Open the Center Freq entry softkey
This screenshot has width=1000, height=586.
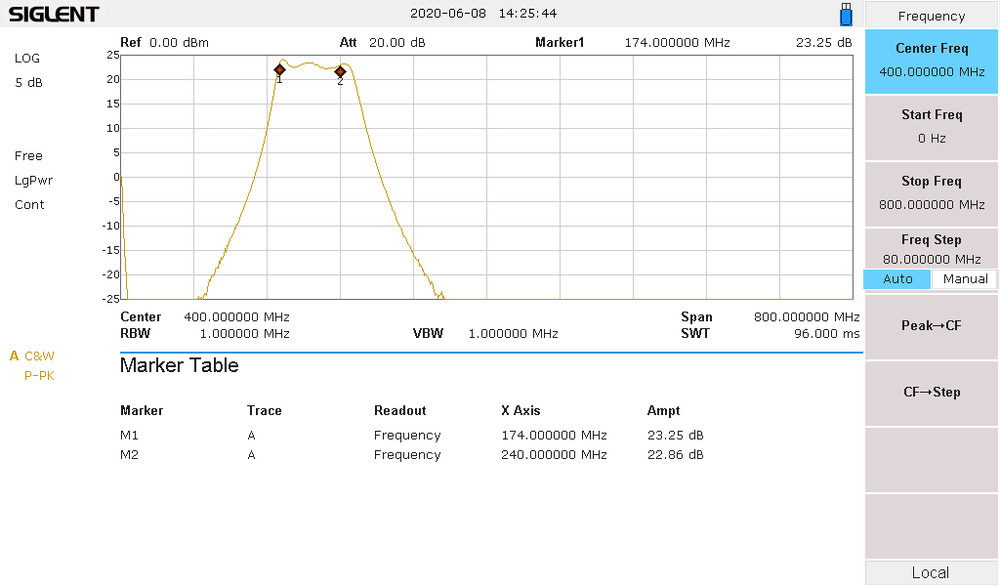point(930,61)
